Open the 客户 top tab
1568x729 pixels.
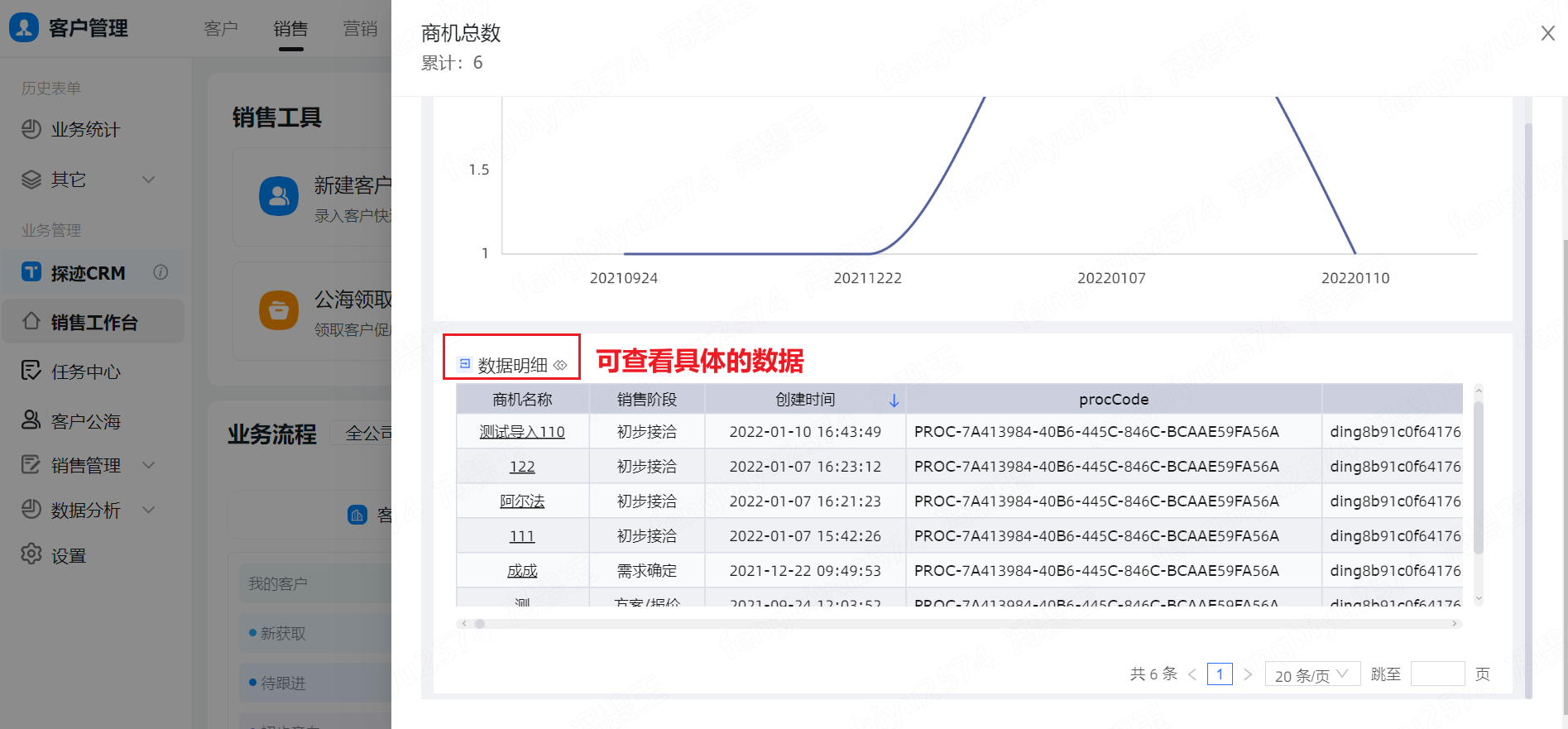click(x=221, y=29)
